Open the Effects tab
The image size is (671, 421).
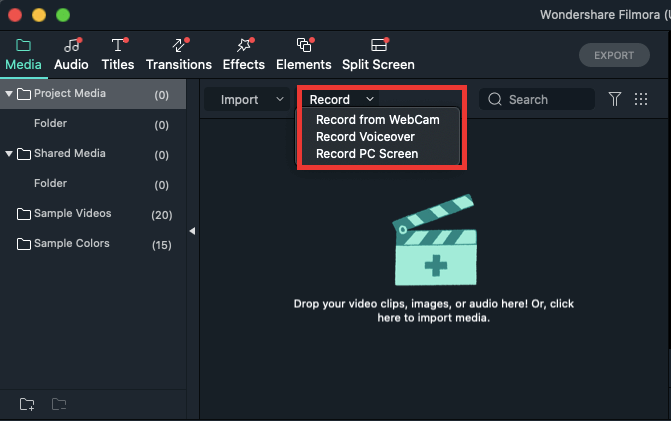coord(244,54)
